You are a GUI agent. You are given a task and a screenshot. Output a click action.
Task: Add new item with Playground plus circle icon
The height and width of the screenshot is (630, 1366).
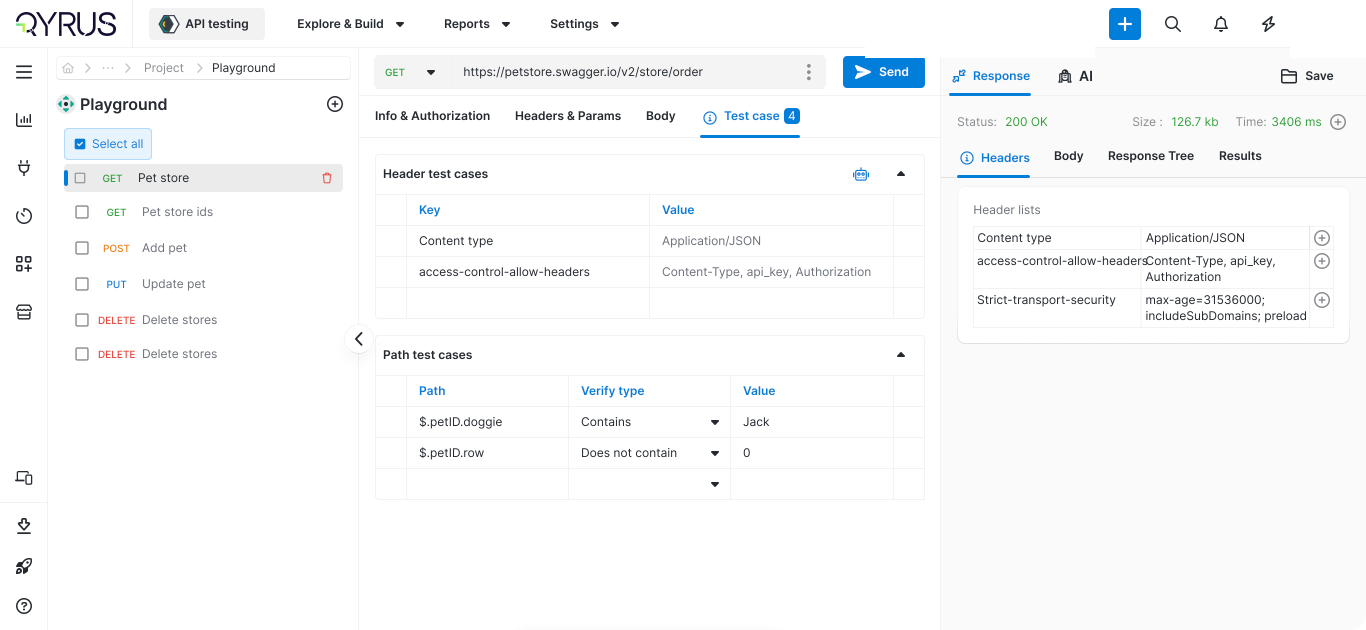(335, 104)
